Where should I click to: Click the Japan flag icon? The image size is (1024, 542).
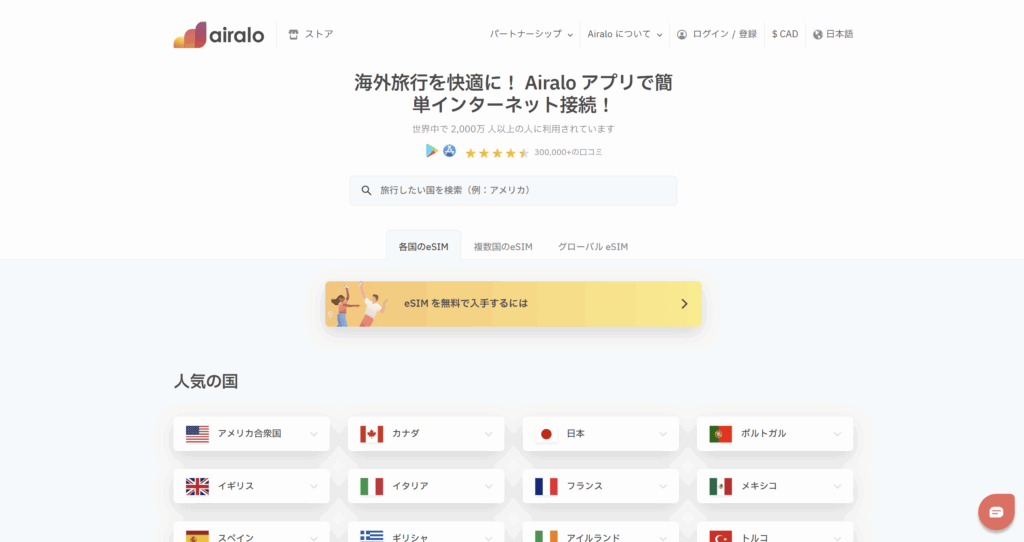click(546, 434)
